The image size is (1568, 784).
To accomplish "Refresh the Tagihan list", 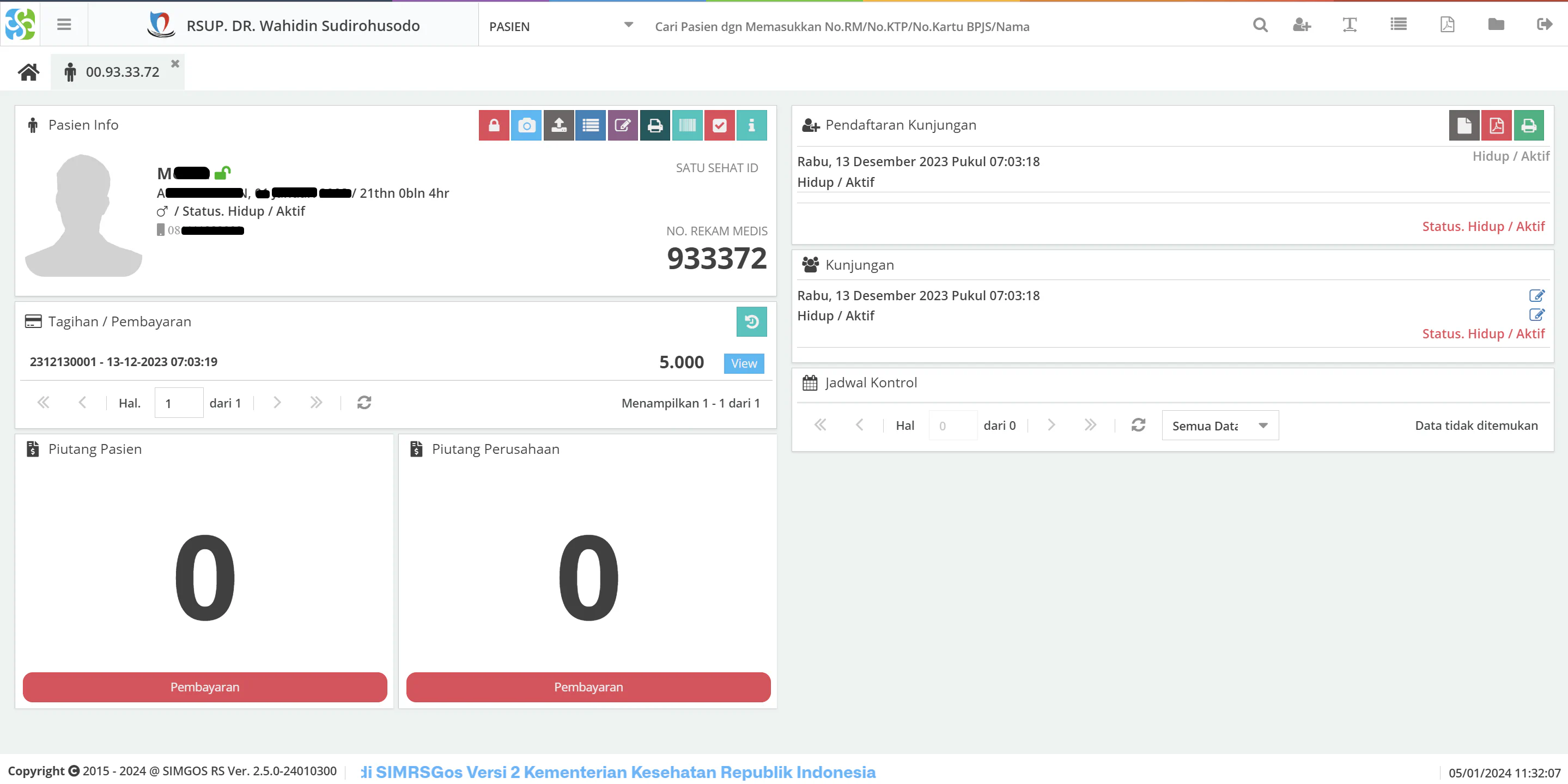I will pos(364,402).
